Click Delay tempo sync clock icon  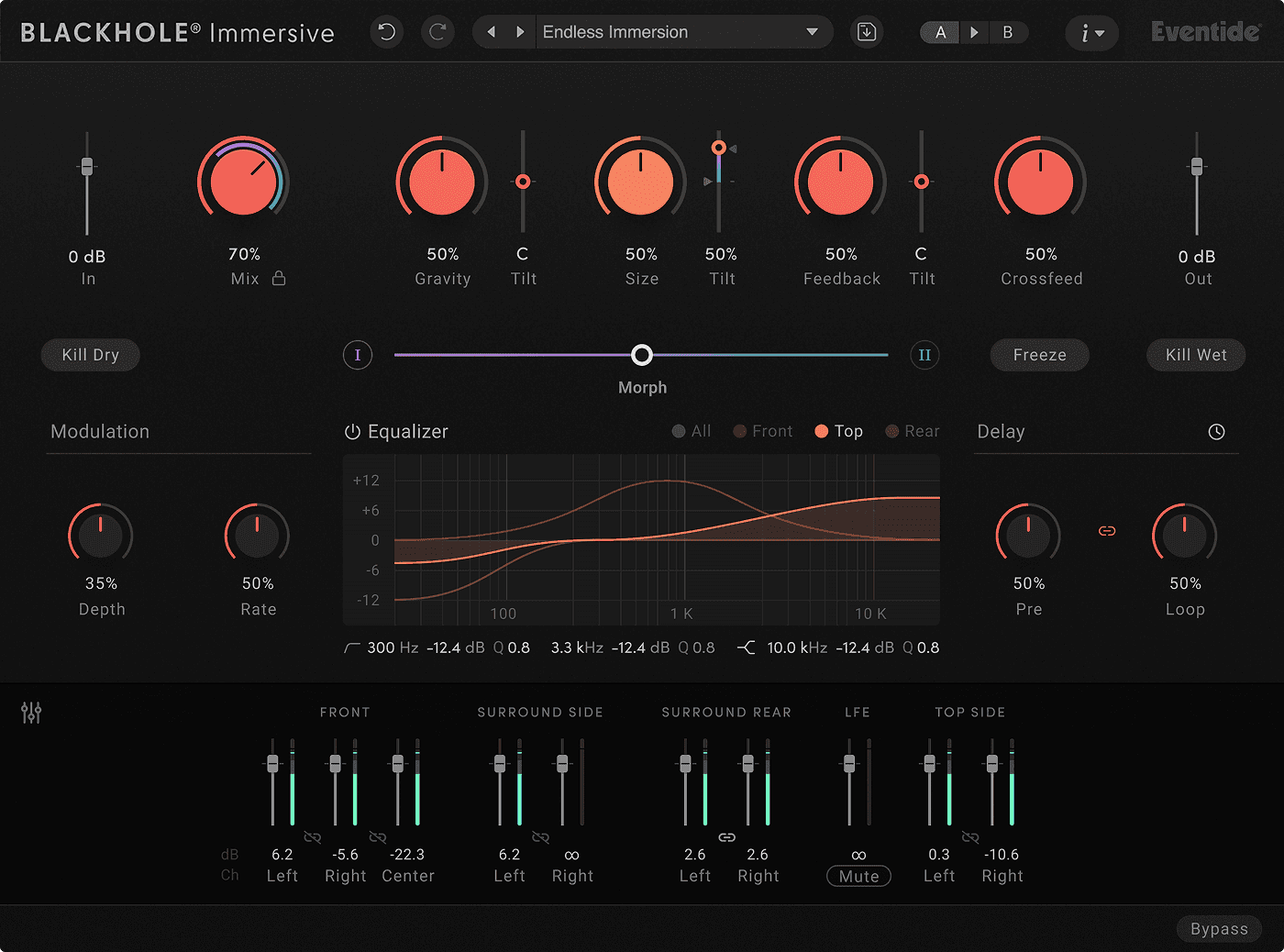[1217, 431]
